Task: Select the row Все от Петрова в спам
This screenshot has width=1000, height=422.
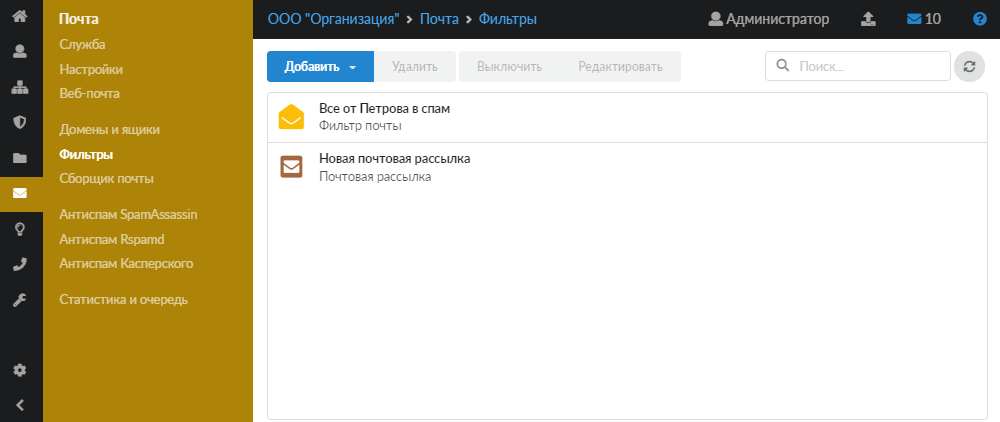Action: (628, 117)
